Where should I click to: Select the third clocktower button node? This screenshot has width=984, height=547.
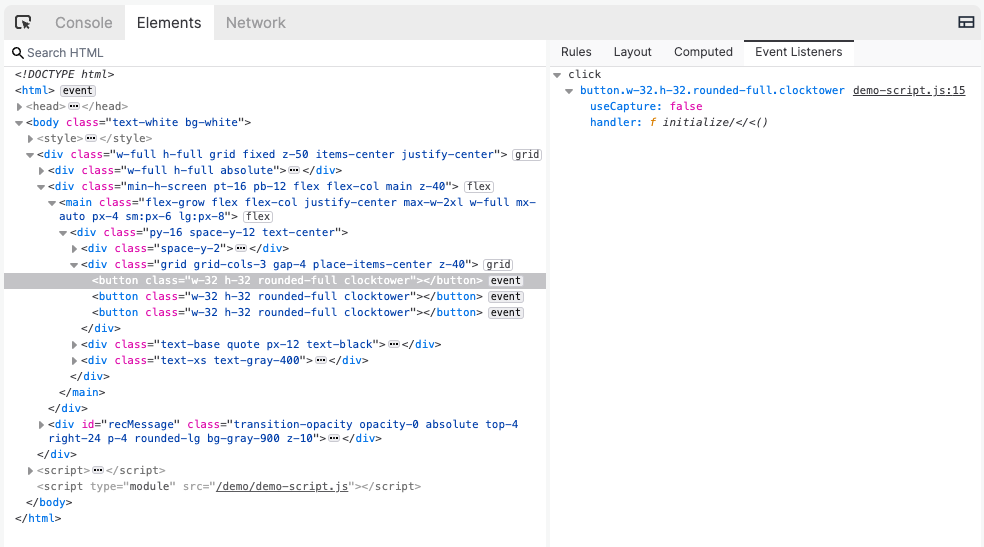(287, 312)
